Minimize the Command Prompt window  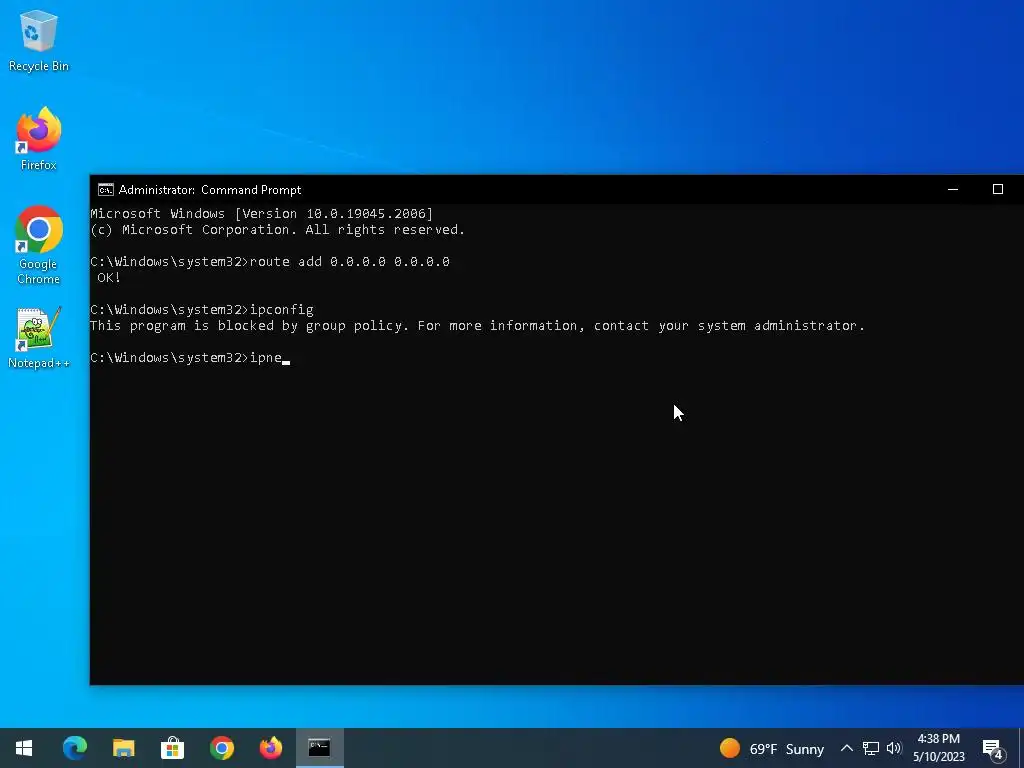pyautogui.click(x=953, y=189)
